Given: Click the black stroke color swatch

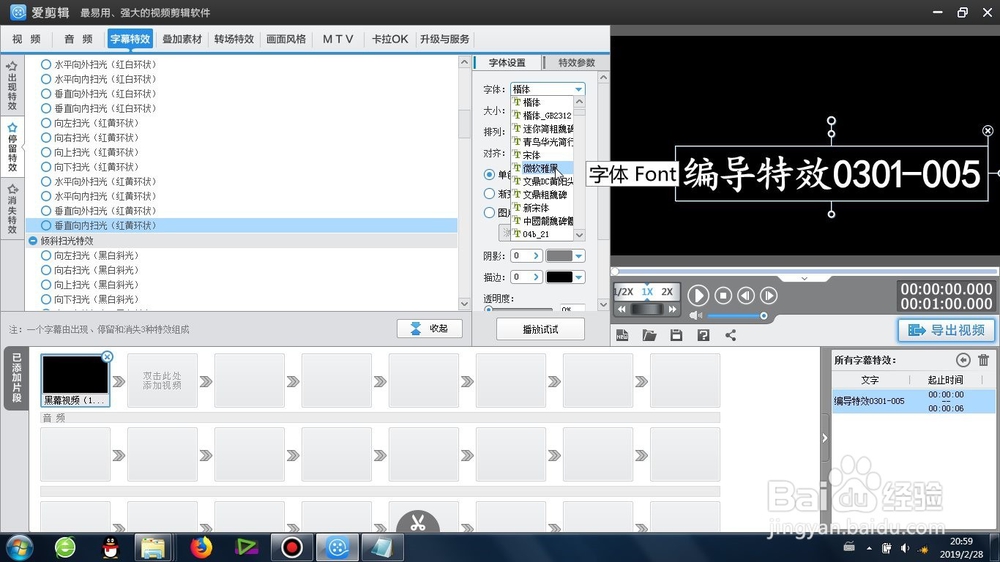Looking at the screenshot, I should 559,277.
